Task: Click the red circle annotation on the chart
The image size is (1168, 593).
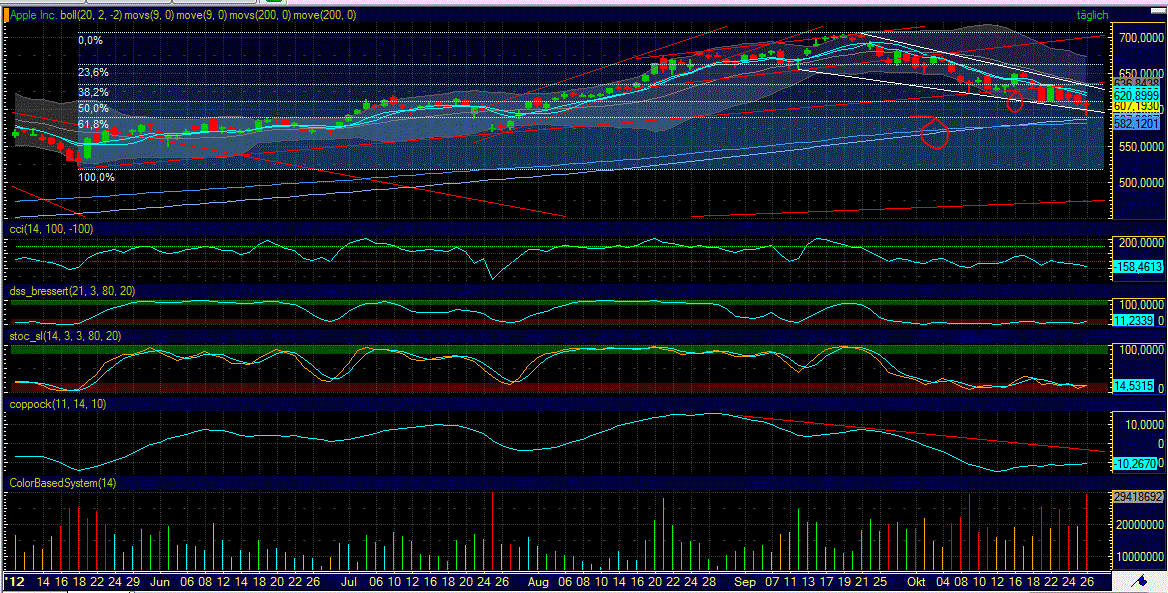Action: (932, 135)
